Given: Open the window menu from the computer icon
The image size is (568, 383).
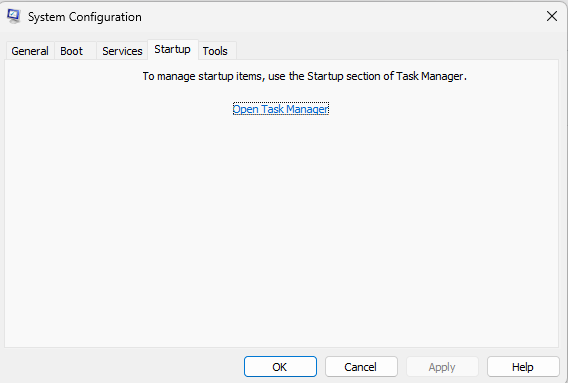Looking at the screenshot, I should 13,16.
